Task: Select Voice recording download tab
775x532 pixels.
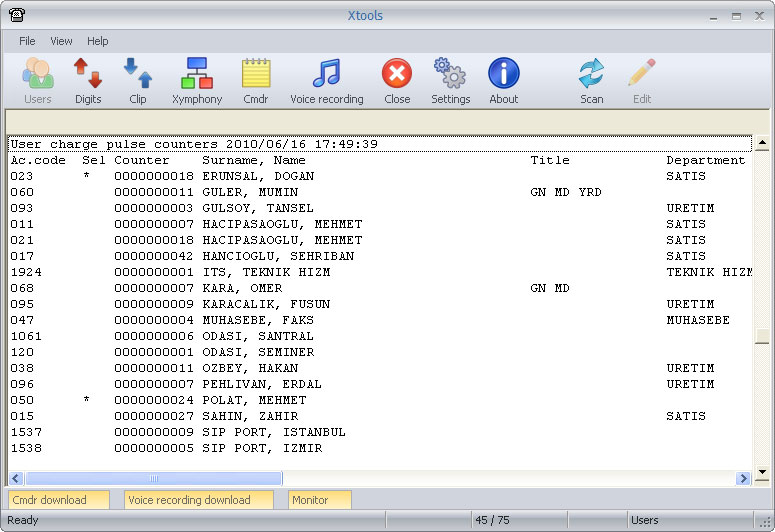Action: click(198, 500)
